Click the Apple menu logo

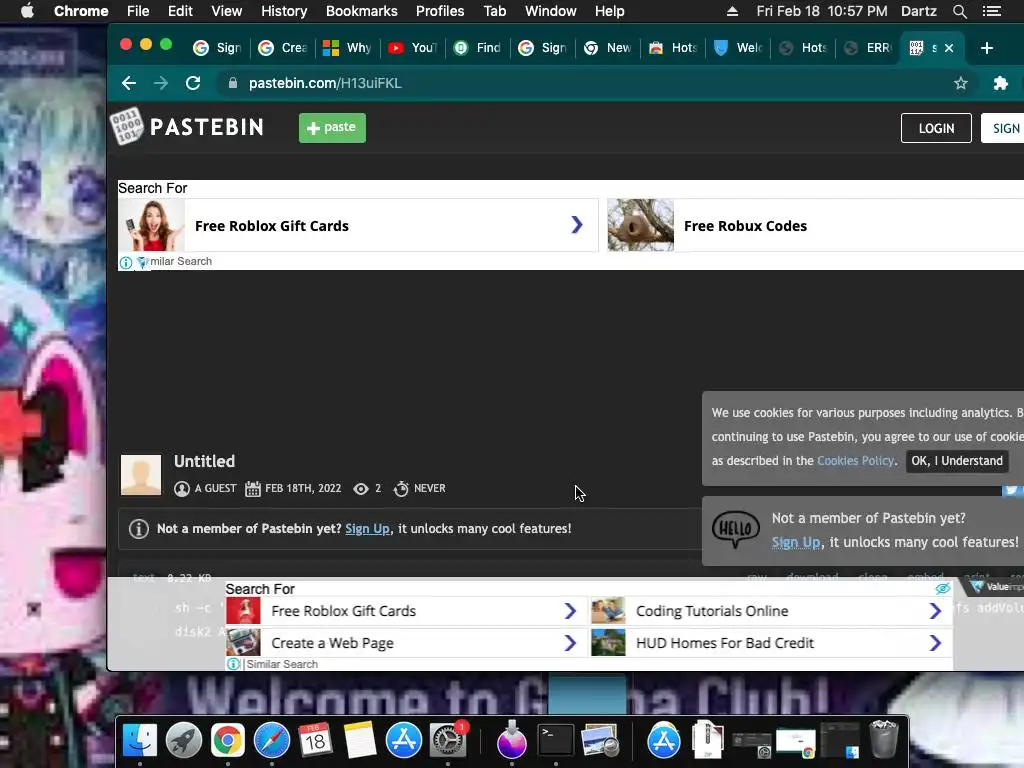[27, 11]
